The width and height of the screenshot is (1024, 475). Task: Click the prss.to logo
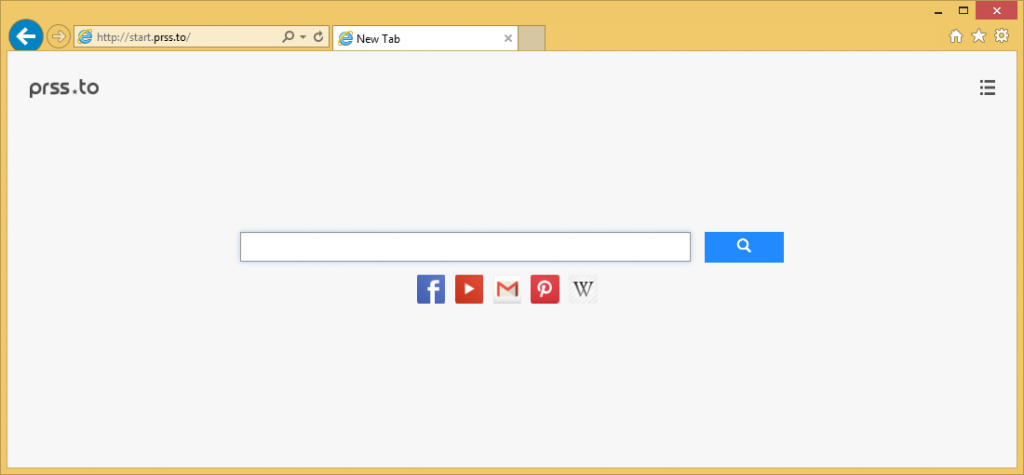[64, 88]
